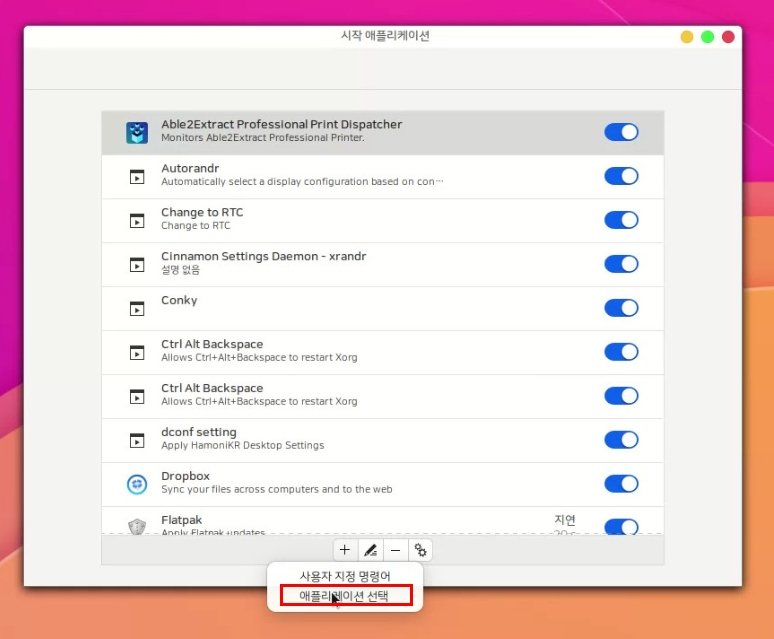Click the Flatpak shield icon
774x639 pixels.
(x=137, y=527)
